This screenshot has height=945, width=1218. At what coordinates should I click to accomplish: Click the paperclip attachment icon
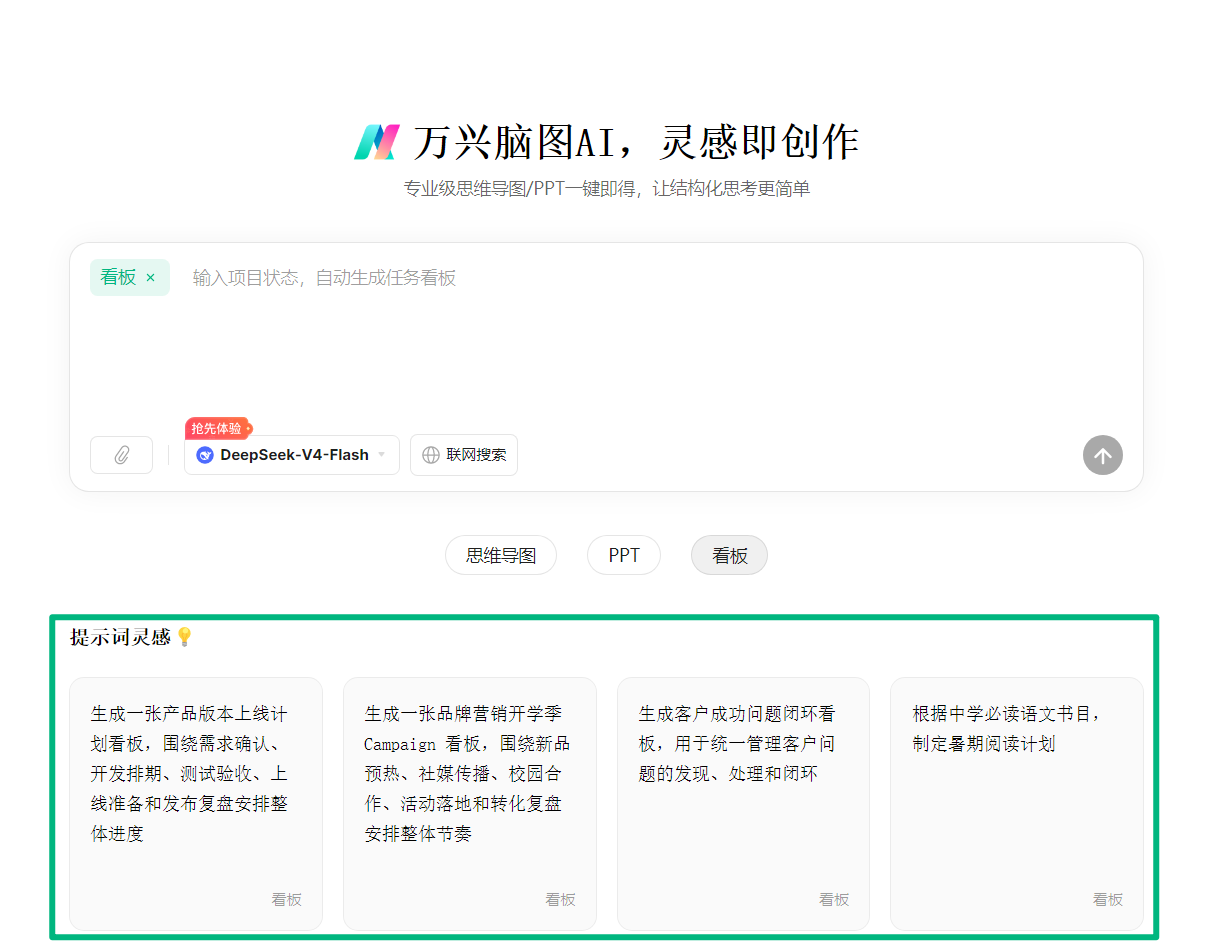click(121, 455)
